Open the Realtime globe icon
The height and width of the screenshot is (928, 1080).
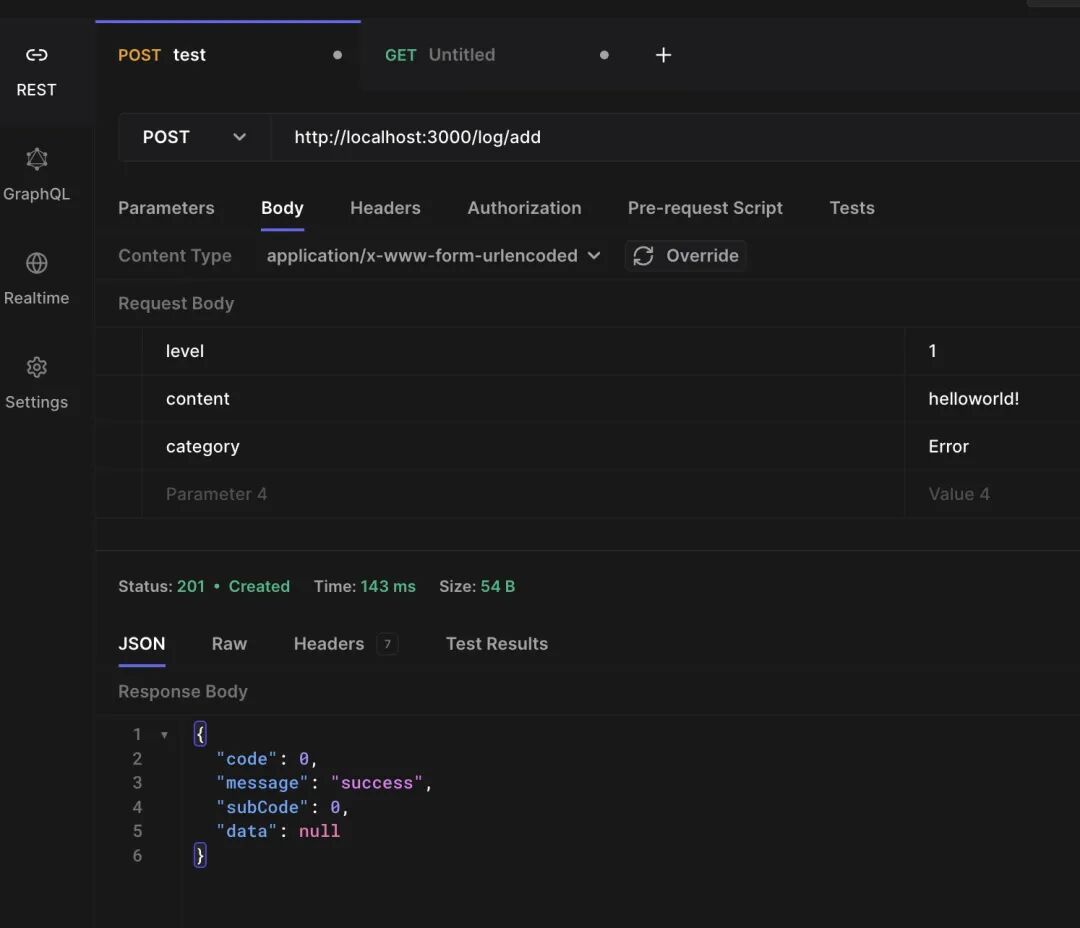[37, 263]
